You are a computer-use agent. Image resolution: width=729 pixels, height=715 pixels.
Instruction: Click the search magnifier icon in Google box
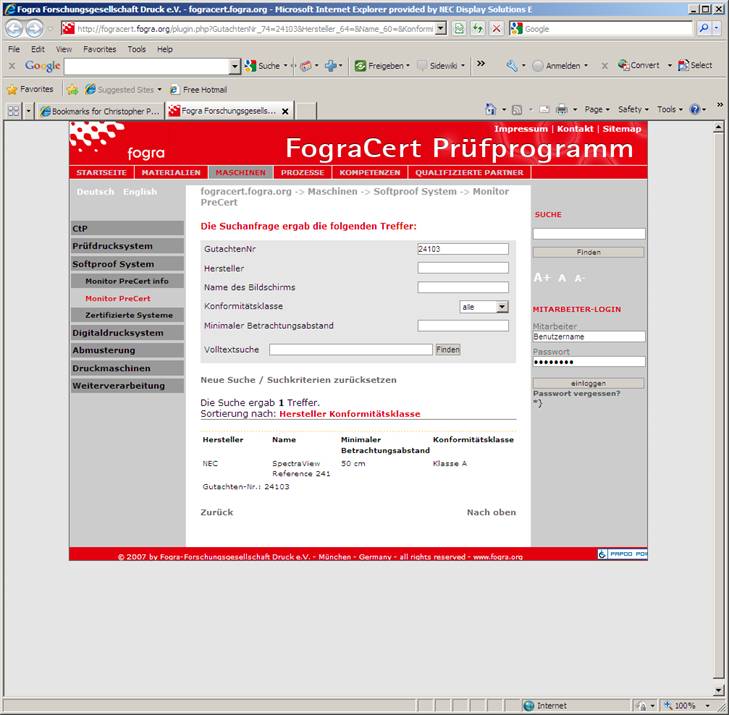(704, 29)
